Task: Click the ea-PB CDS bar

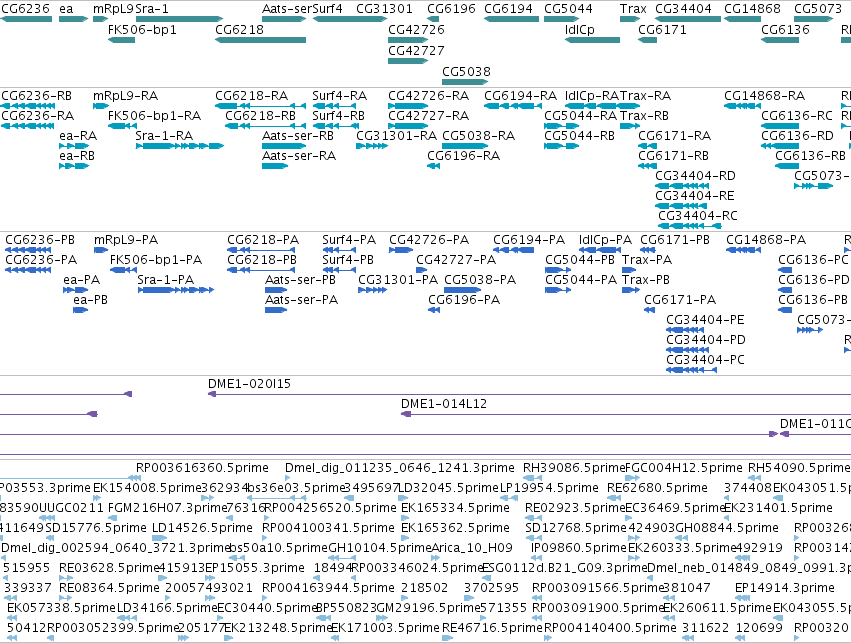Action: click(x=80, y=310)
